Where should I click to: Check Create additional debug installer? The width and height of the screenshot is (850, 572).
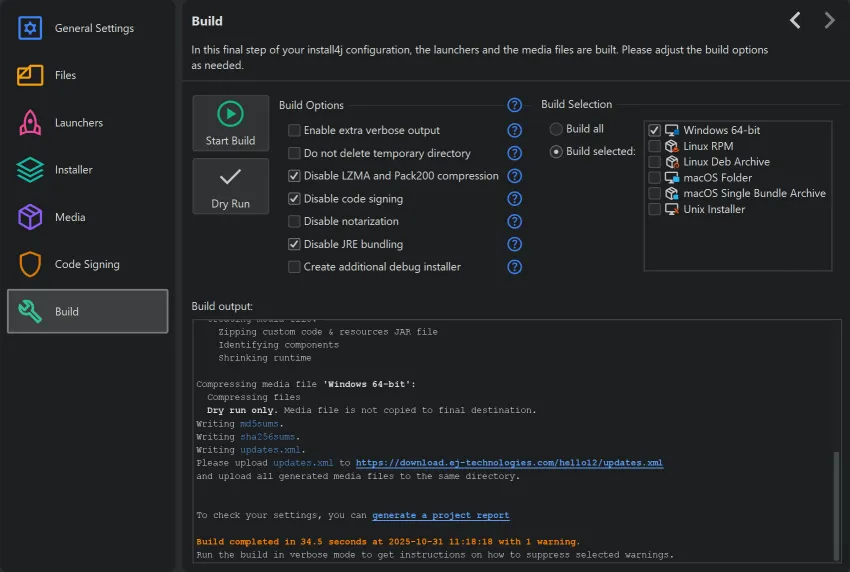[x=294, y=267]
